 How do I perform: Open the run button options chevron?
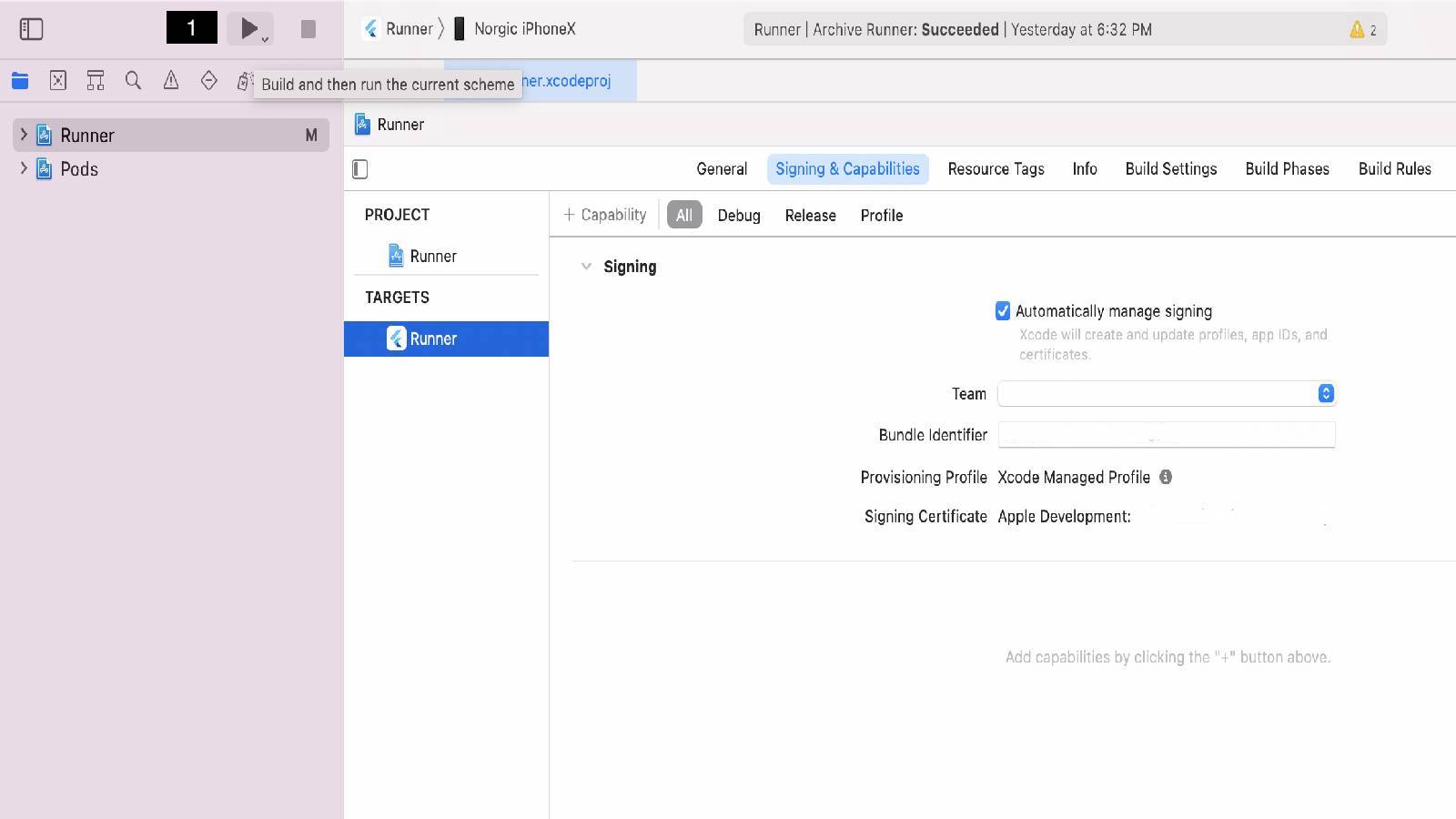pos(265,39)
